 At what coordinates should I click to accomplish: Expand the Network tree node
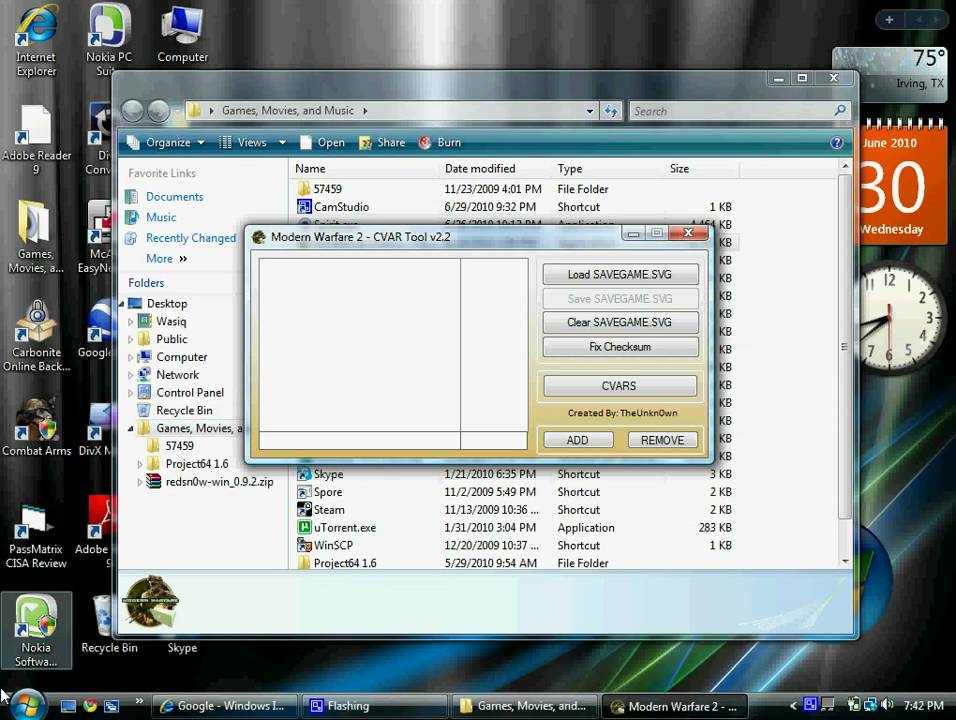[x=130, y=375]
